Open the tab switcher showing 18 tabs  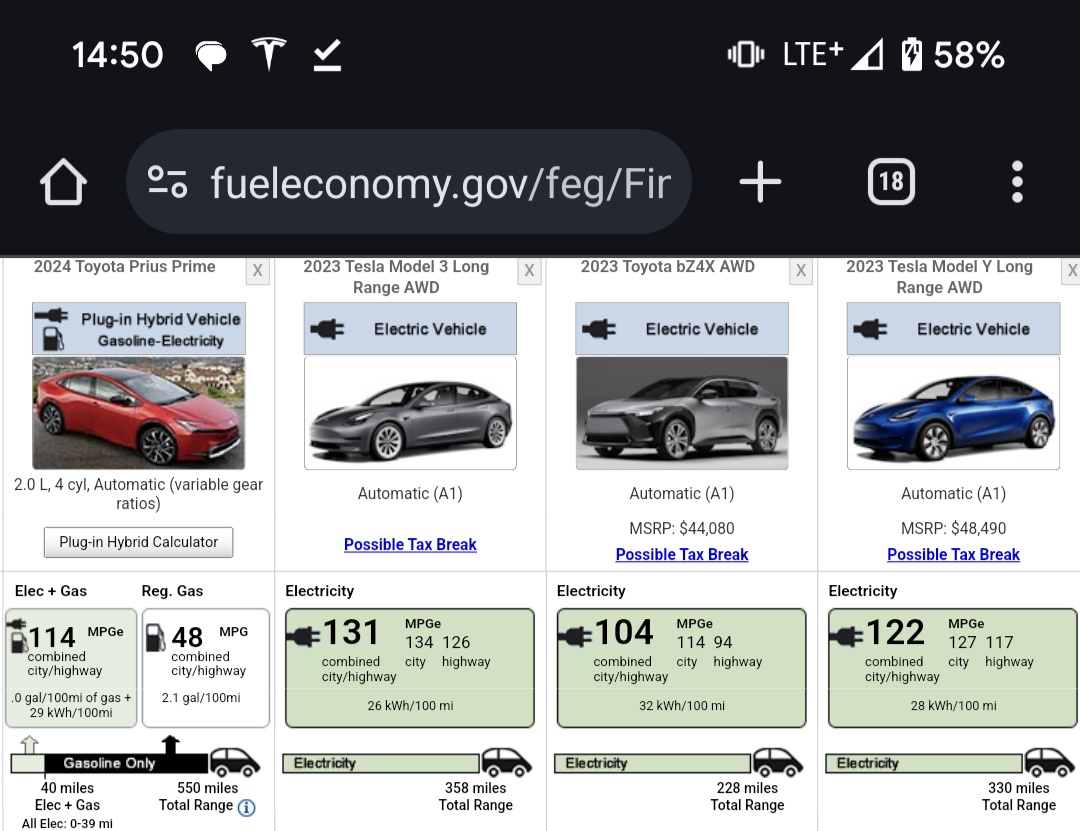[891, 182]
